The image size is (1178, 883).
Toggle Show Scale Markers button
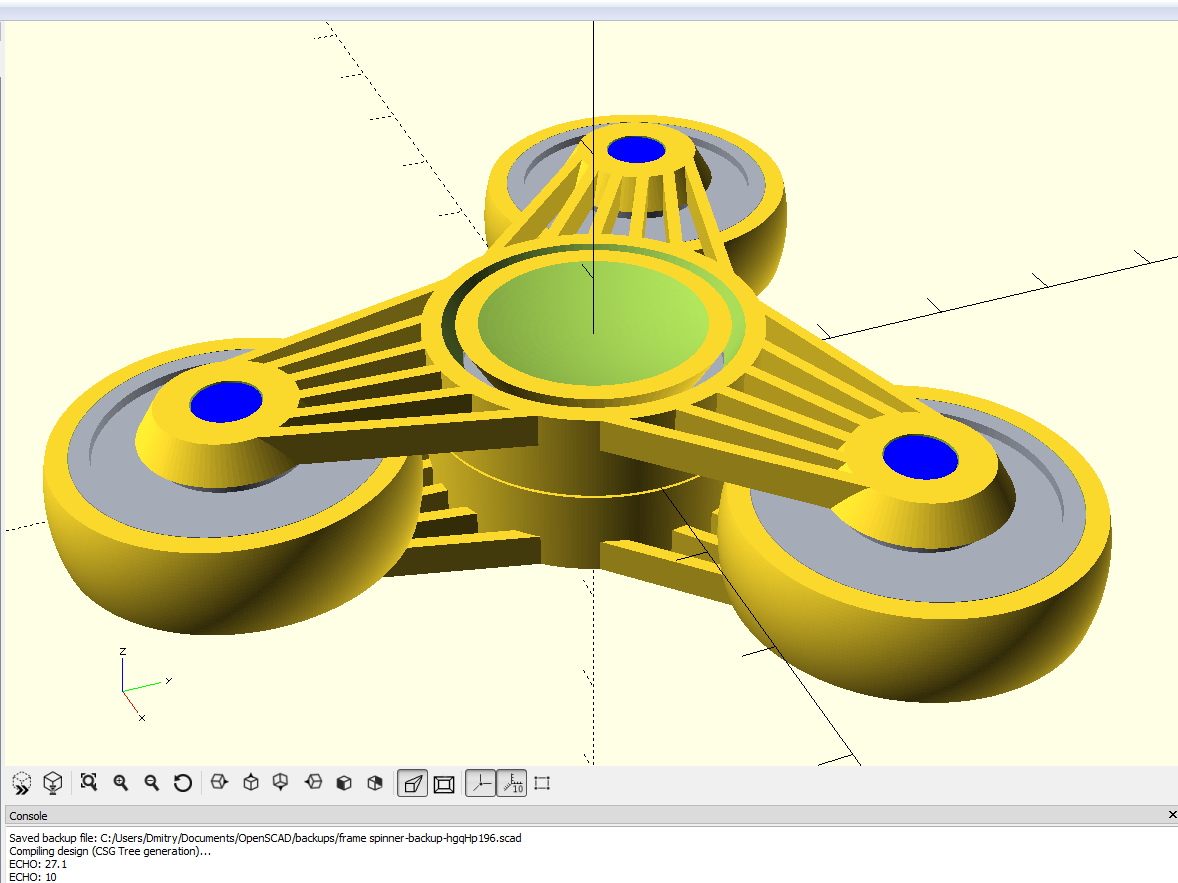[512, 784]
